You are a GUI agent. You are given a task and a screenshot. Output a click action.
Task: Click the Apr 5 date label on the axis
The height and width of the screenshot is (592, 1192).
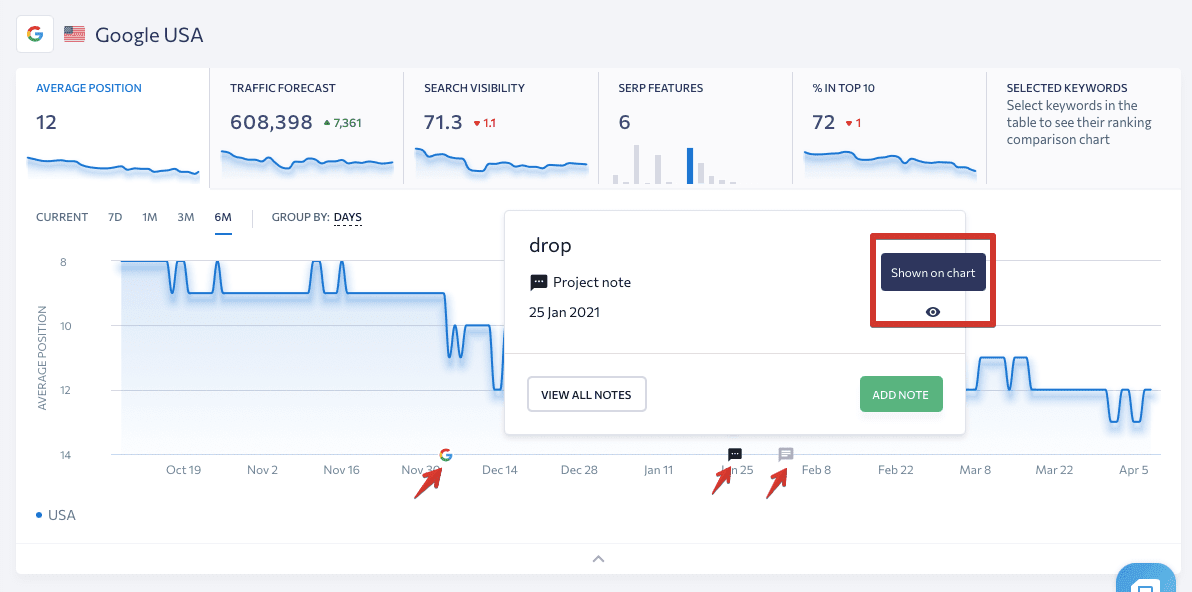pyautogui.click(x=1133, y=470)
